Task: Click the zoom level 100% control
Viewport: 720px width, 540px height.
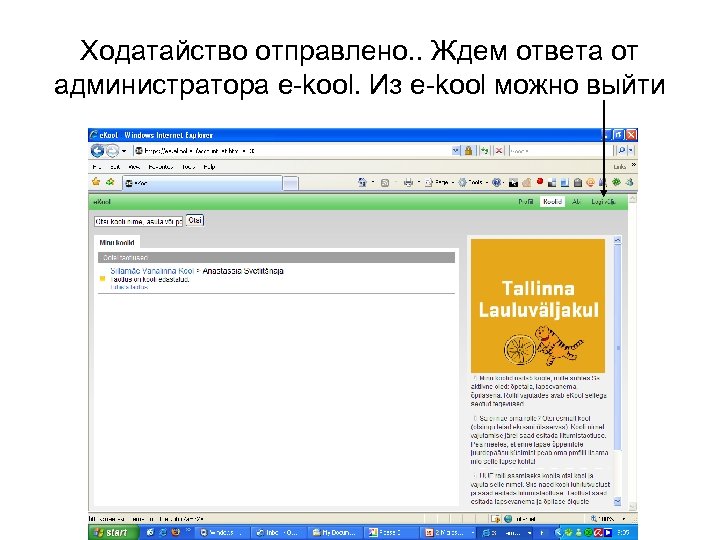Action: point(609,519)
